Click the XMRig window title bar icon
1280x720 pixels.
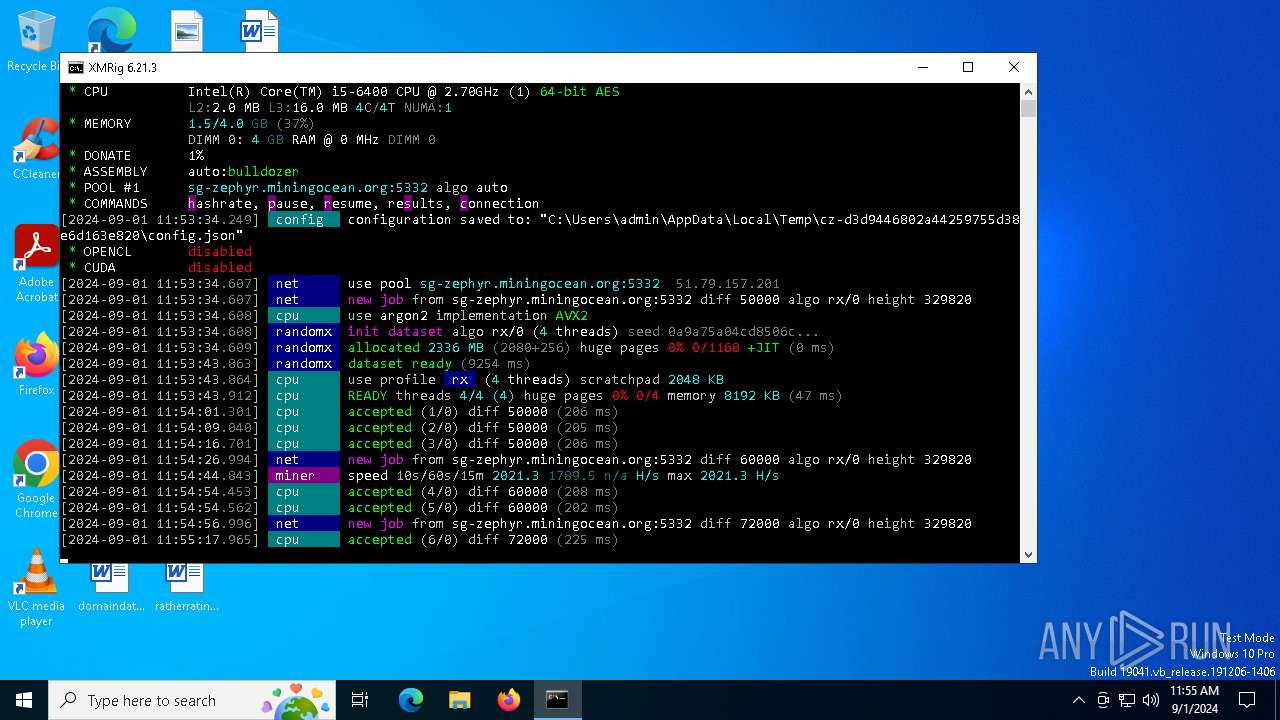[76, 68]
